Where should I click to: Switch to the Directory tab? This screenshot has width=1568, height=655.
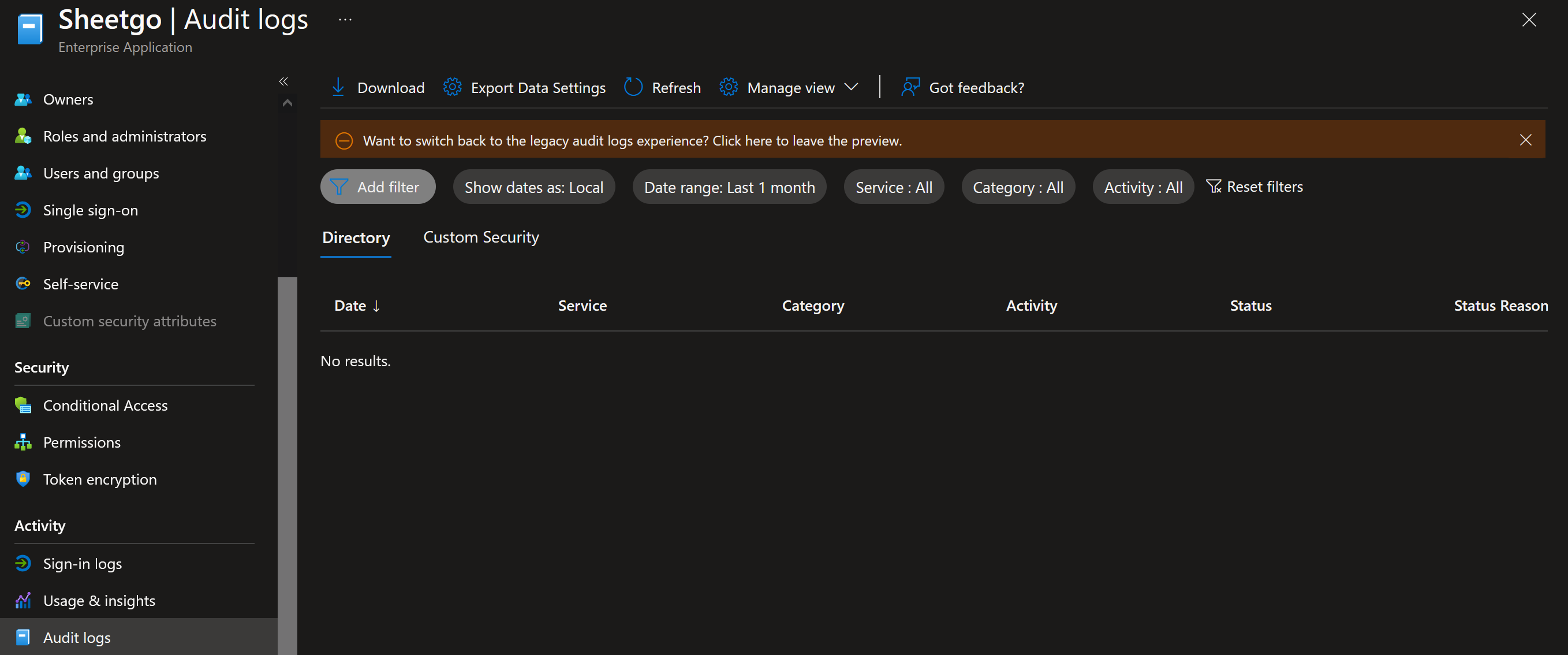click(x=356, y=237)
